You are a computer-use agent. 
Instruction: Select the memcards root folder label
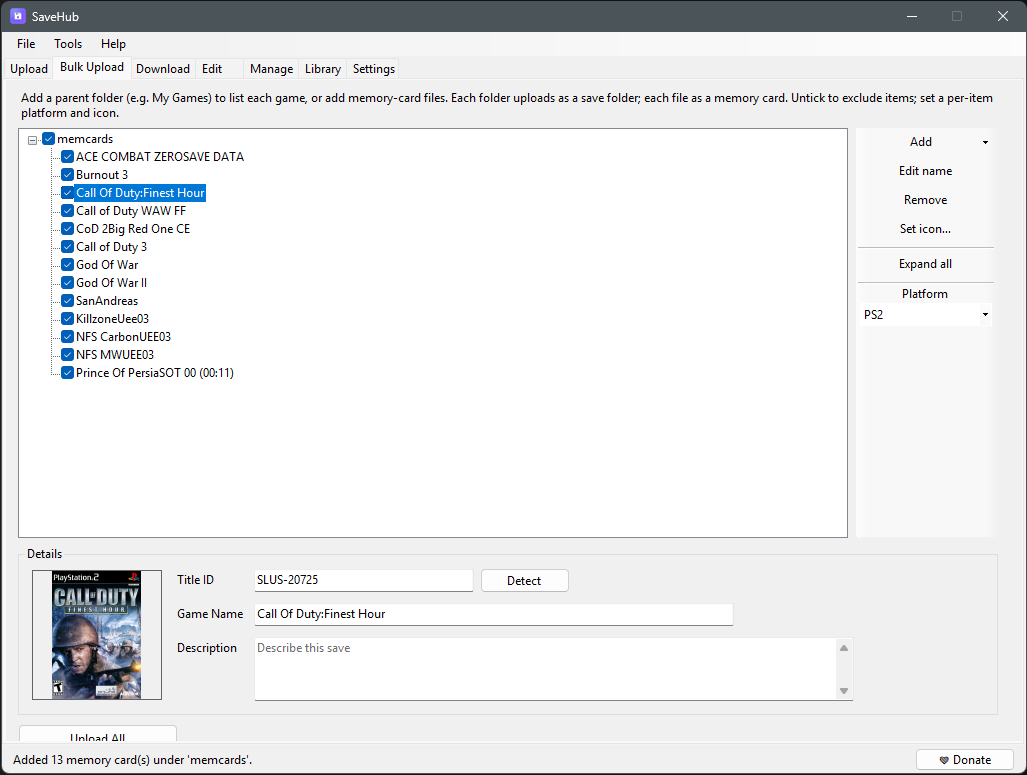tap(85, 139)
